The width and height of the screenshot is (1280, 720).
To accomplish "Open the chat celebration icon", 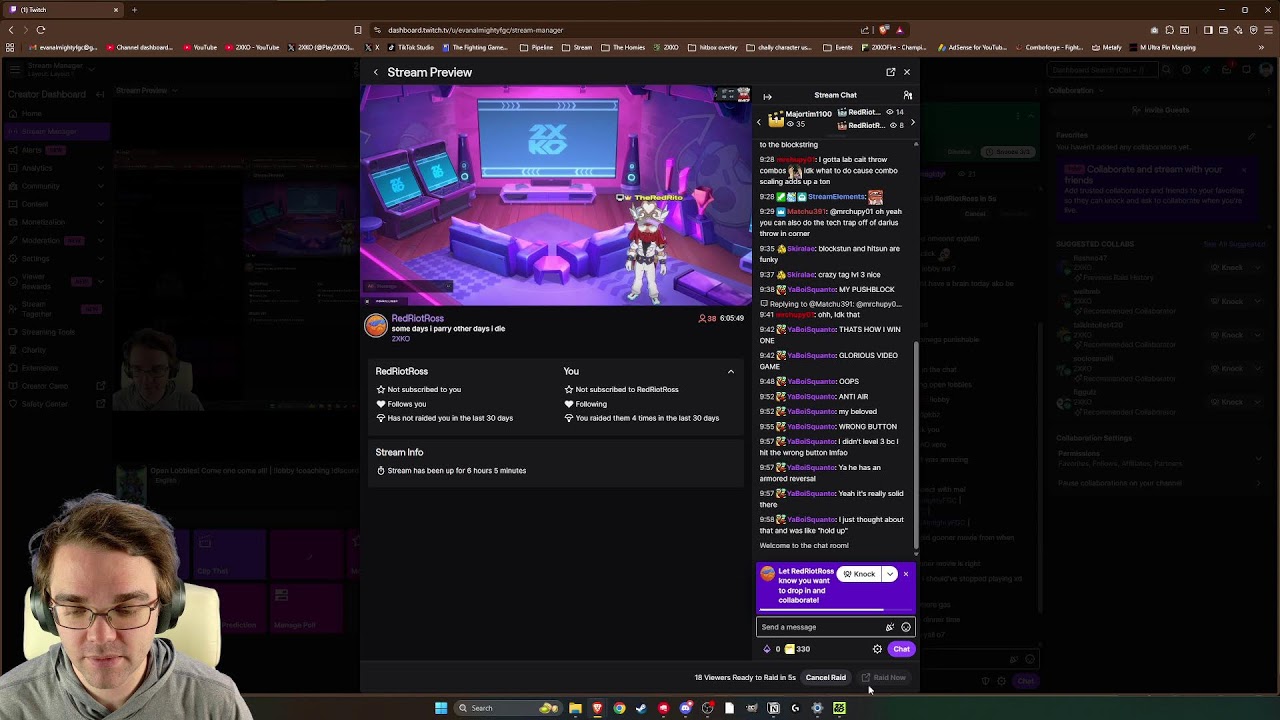I will point(889,627).
